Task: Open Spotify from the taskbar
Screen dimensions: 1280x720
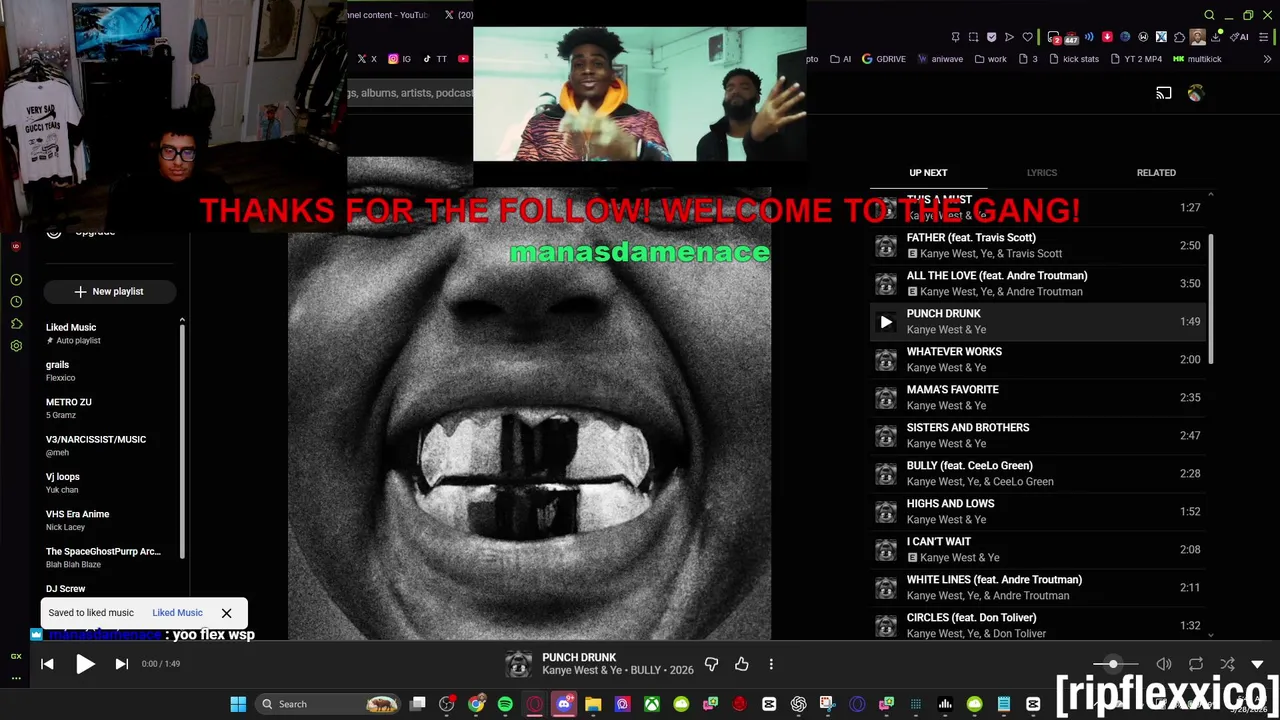Action: pos(505,704)
